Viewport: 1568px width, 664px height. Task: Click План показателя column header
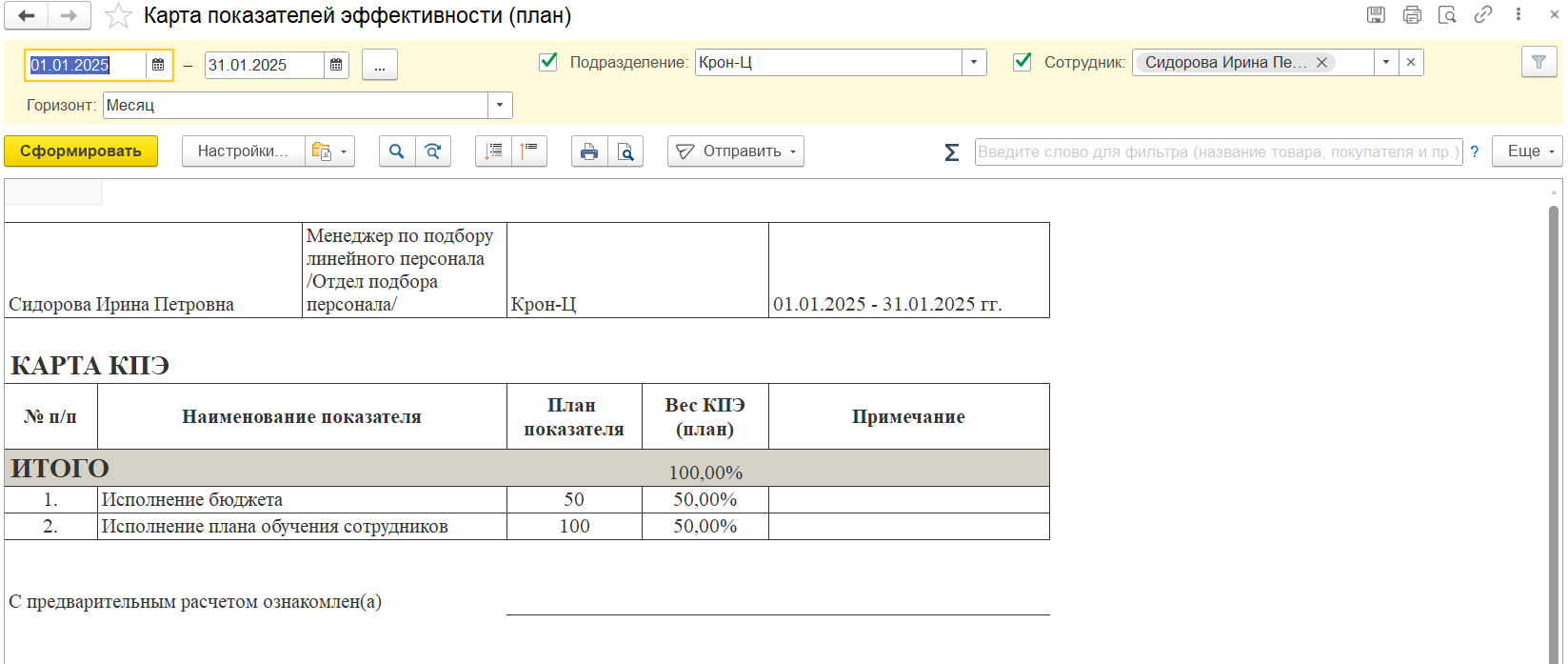coord(574,416)
